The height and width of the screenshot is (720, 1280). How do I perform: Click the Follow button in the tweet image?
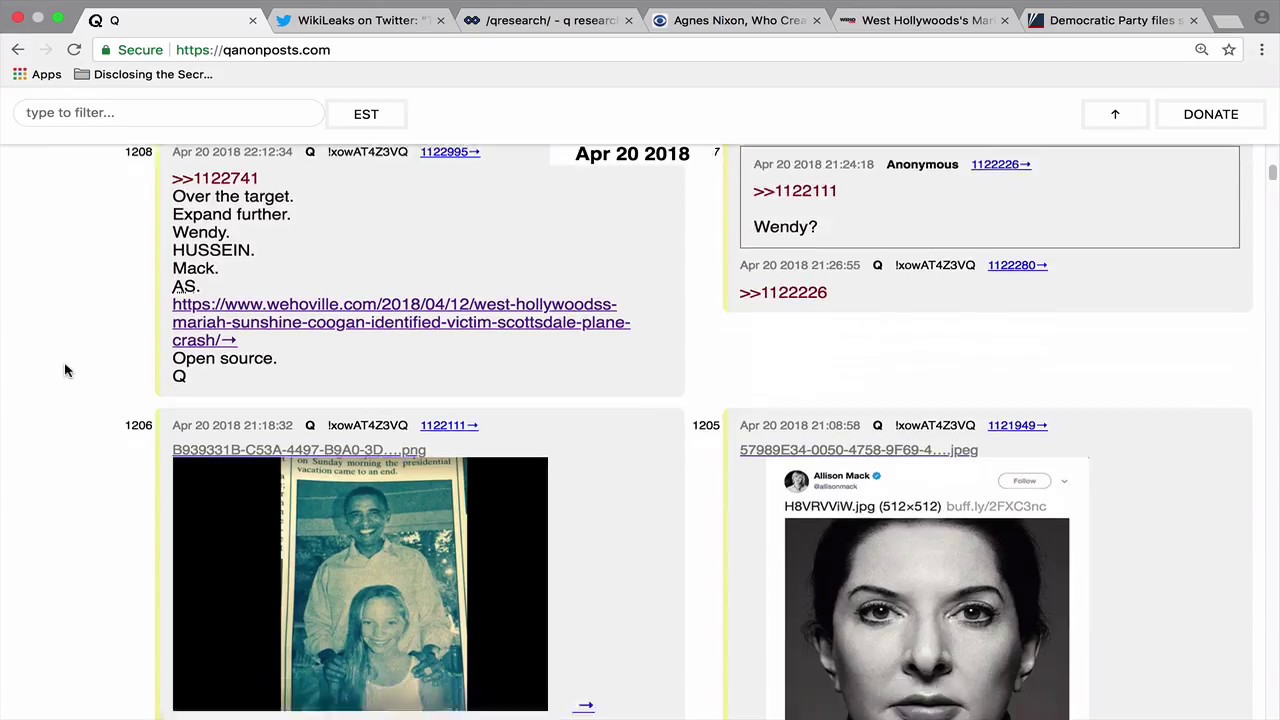[x=1024, y=481]
